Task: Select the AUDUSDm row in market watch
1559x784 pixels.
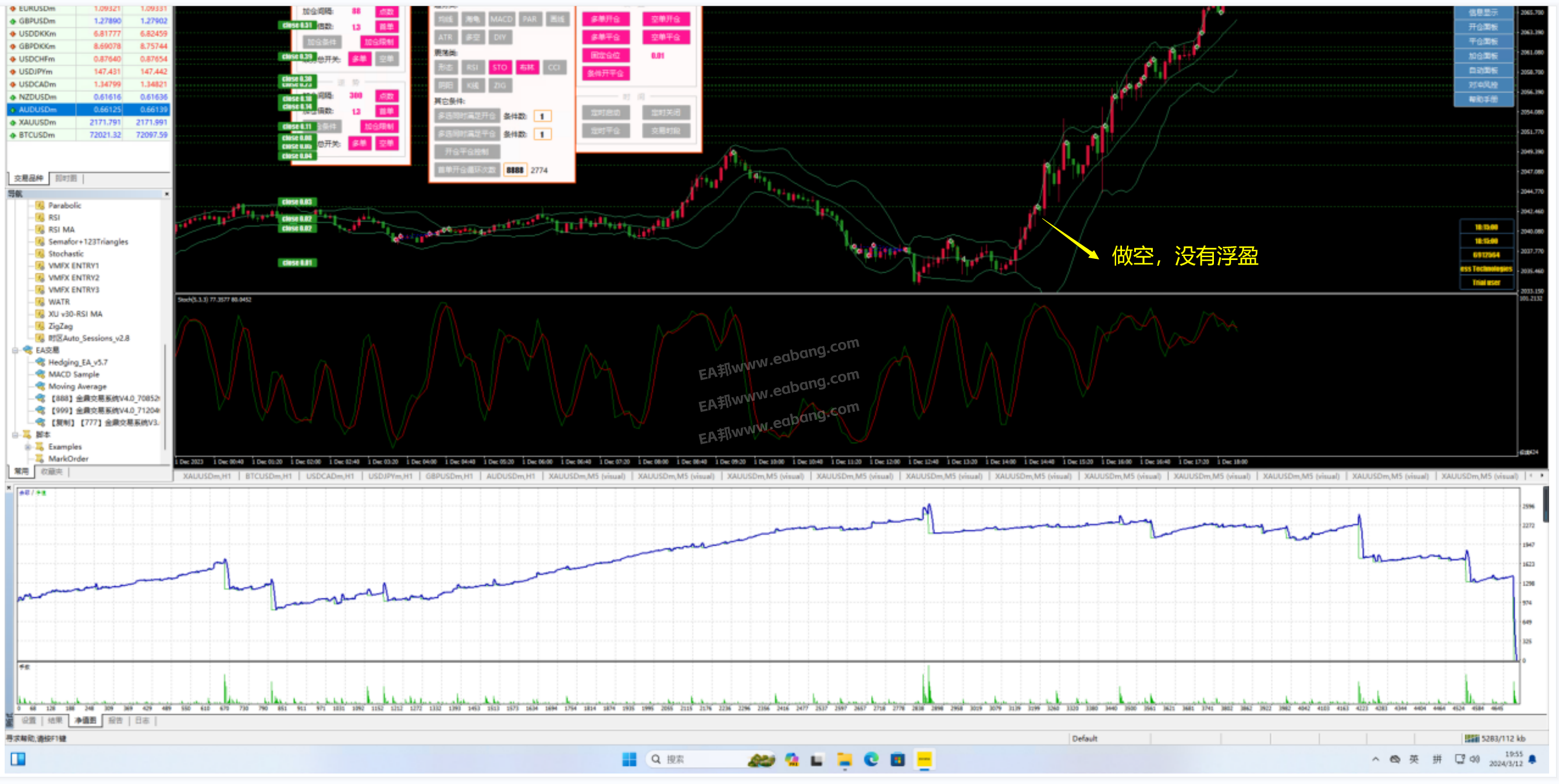Action: (x=88, y=110)
